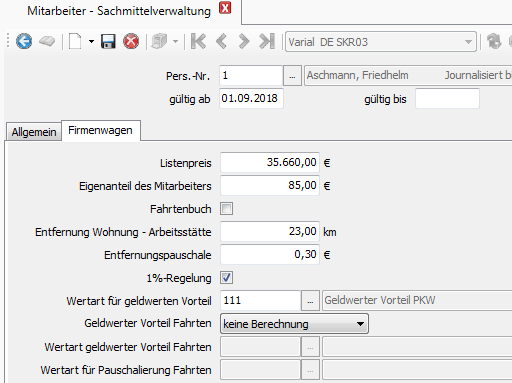This screenshot has width=512, height=383.
Task: Expand the arrow beside the copy icon
Action: 175,42
